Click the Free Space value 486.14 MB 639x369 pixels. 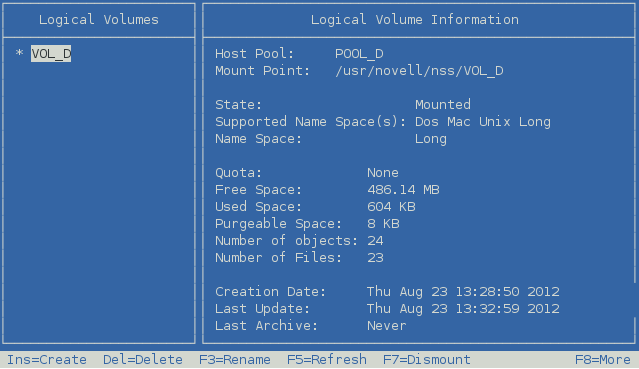coord(403,190)
